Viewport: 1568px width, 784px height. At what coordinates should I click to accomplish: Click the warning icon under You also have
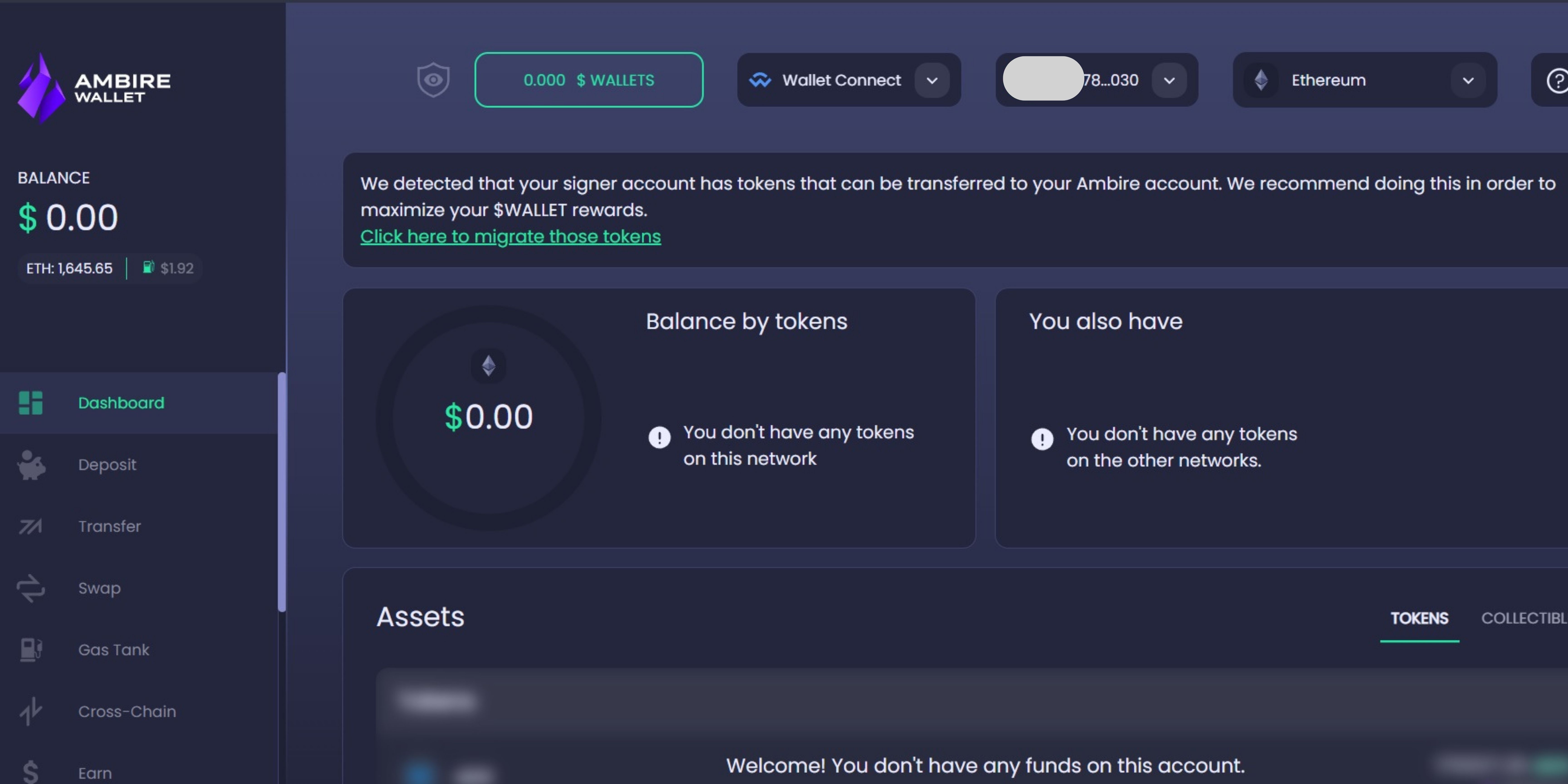[x=1042, y=439]
